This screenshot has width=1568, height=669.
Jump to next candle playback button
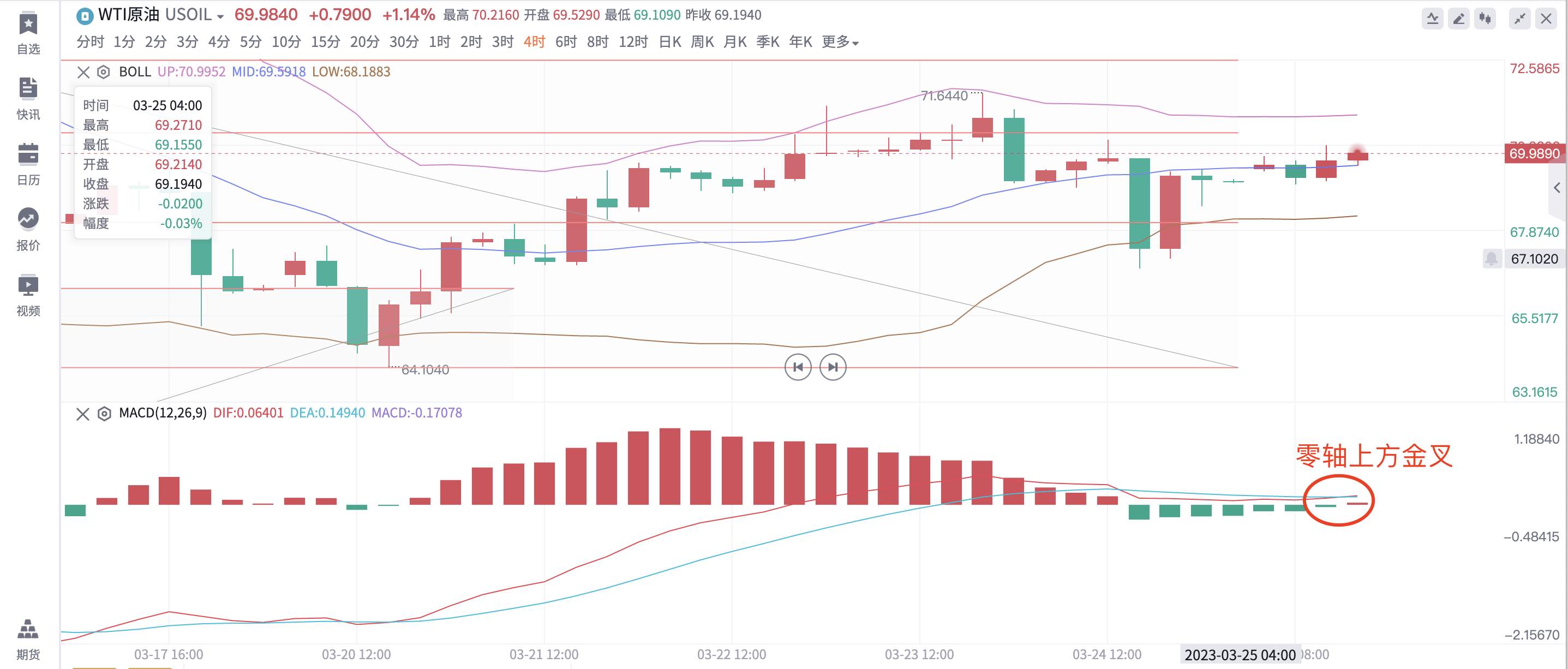833,367
